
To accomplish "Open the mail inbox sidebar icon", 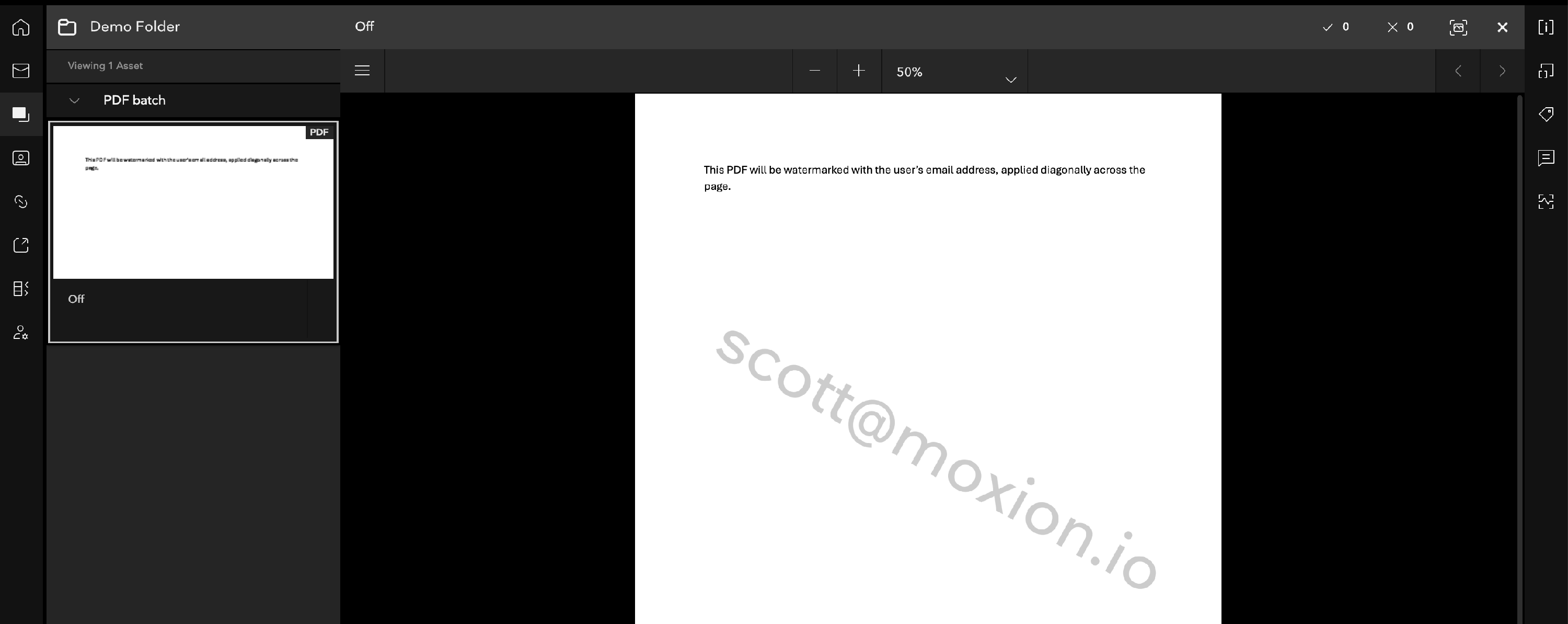I will (21, 71).
